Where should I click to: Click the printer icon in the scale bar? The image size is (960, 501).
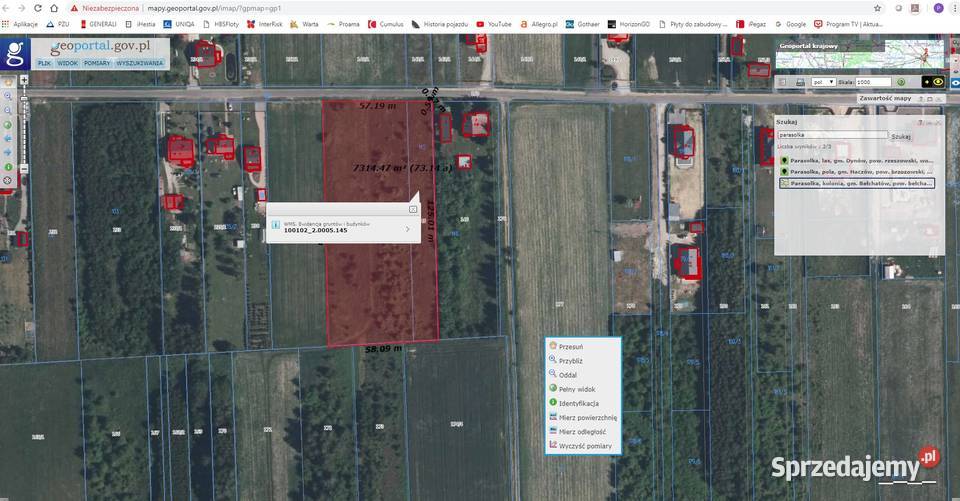point(799,82)
